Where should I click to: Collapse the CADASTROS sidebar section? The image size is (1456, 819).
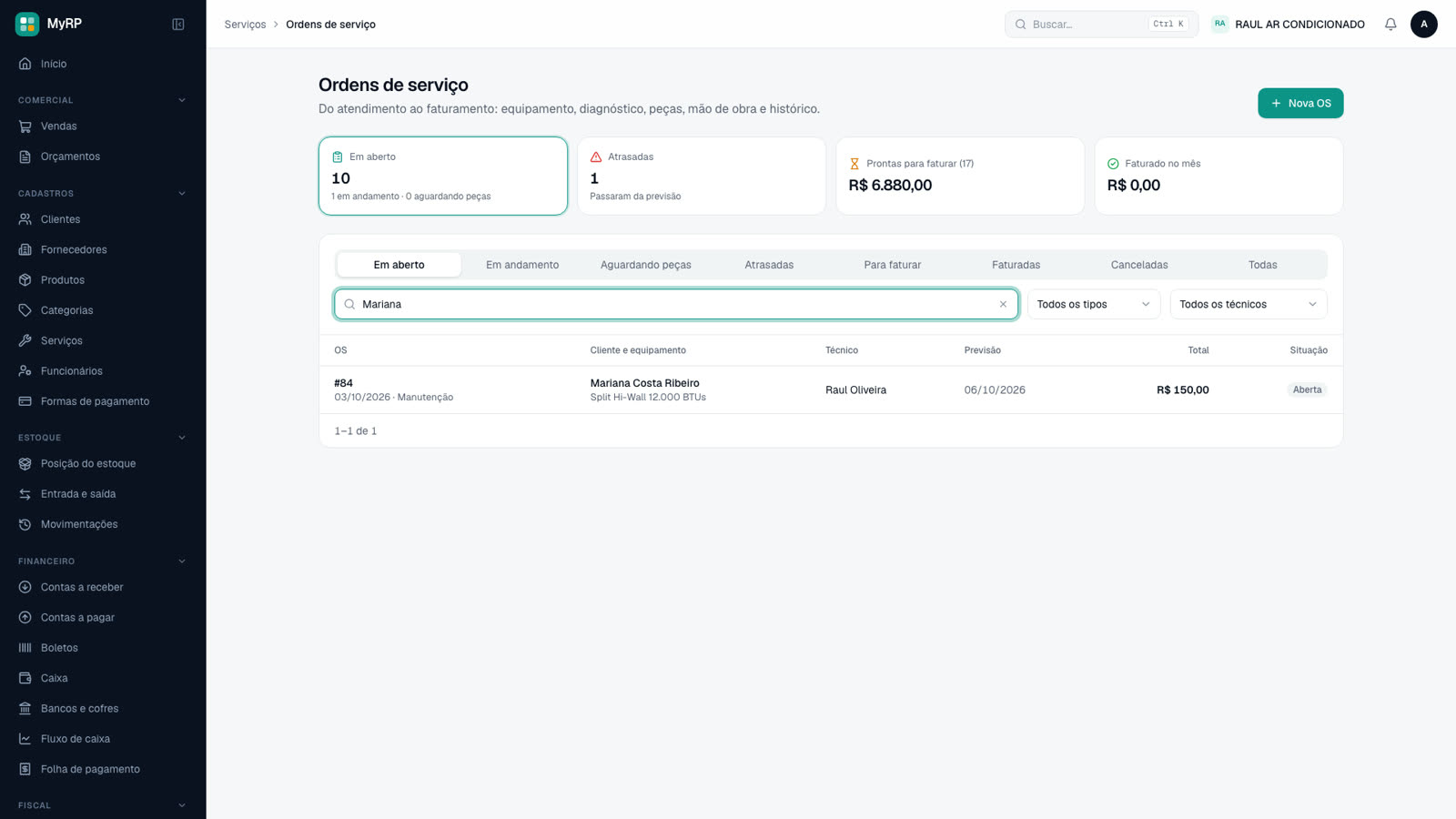(x=182, y=193)
